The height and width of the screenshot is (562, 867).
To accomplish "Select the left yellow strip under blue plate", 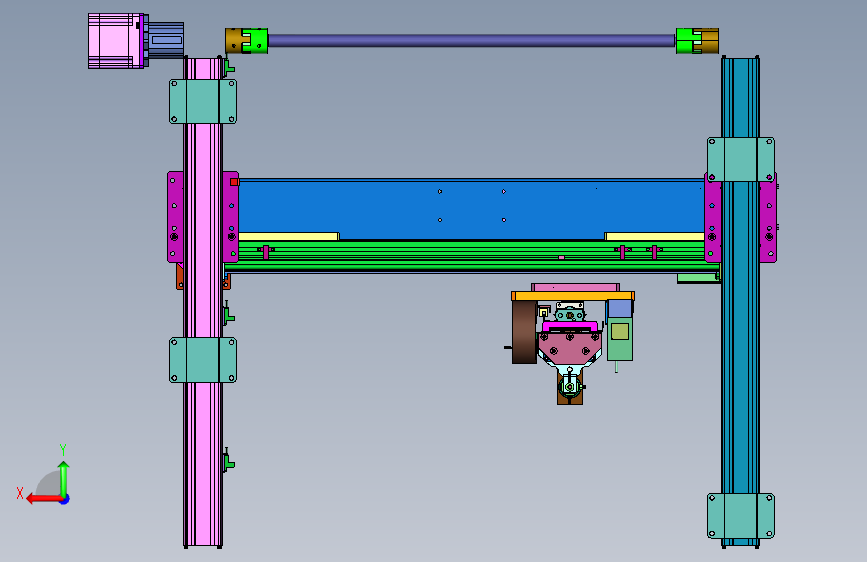I will (x=289, y=236).
